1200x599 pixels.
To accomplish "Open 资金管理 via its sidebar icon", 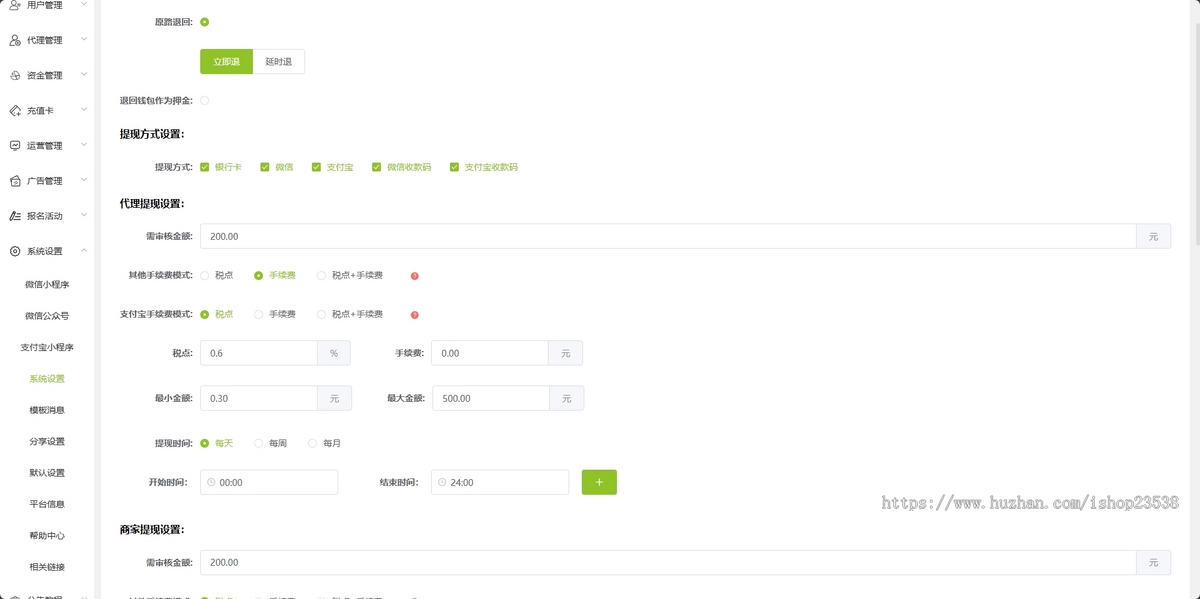I will coord(14,74).
